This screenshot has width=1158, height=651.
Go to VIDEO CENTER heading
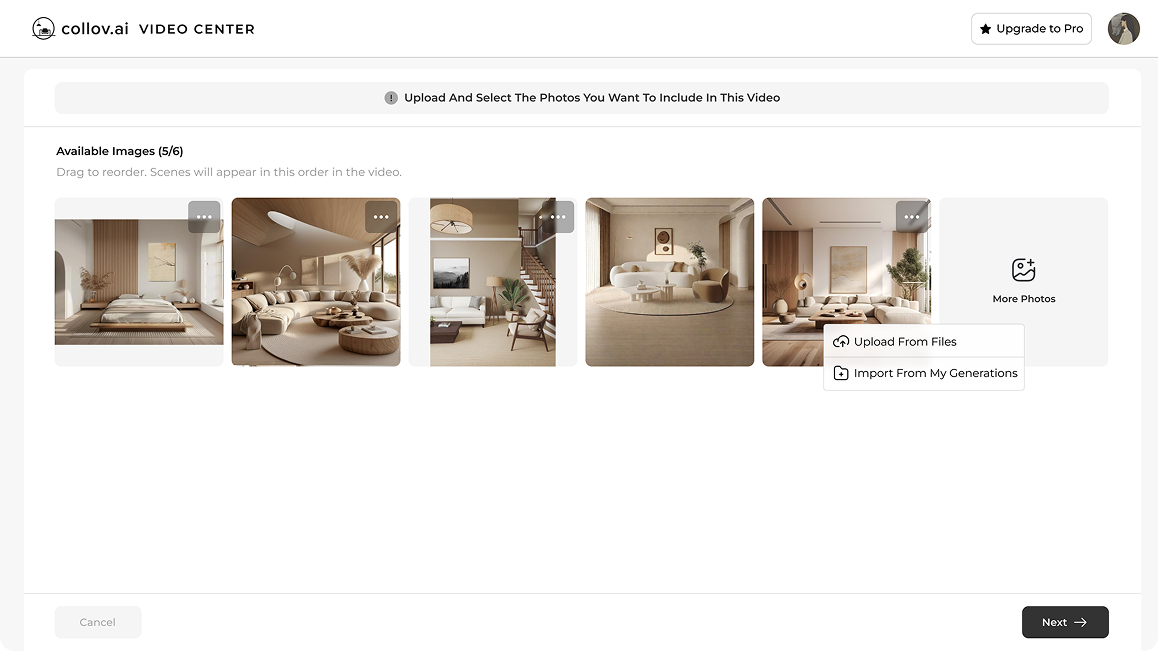tap(196, 29)
